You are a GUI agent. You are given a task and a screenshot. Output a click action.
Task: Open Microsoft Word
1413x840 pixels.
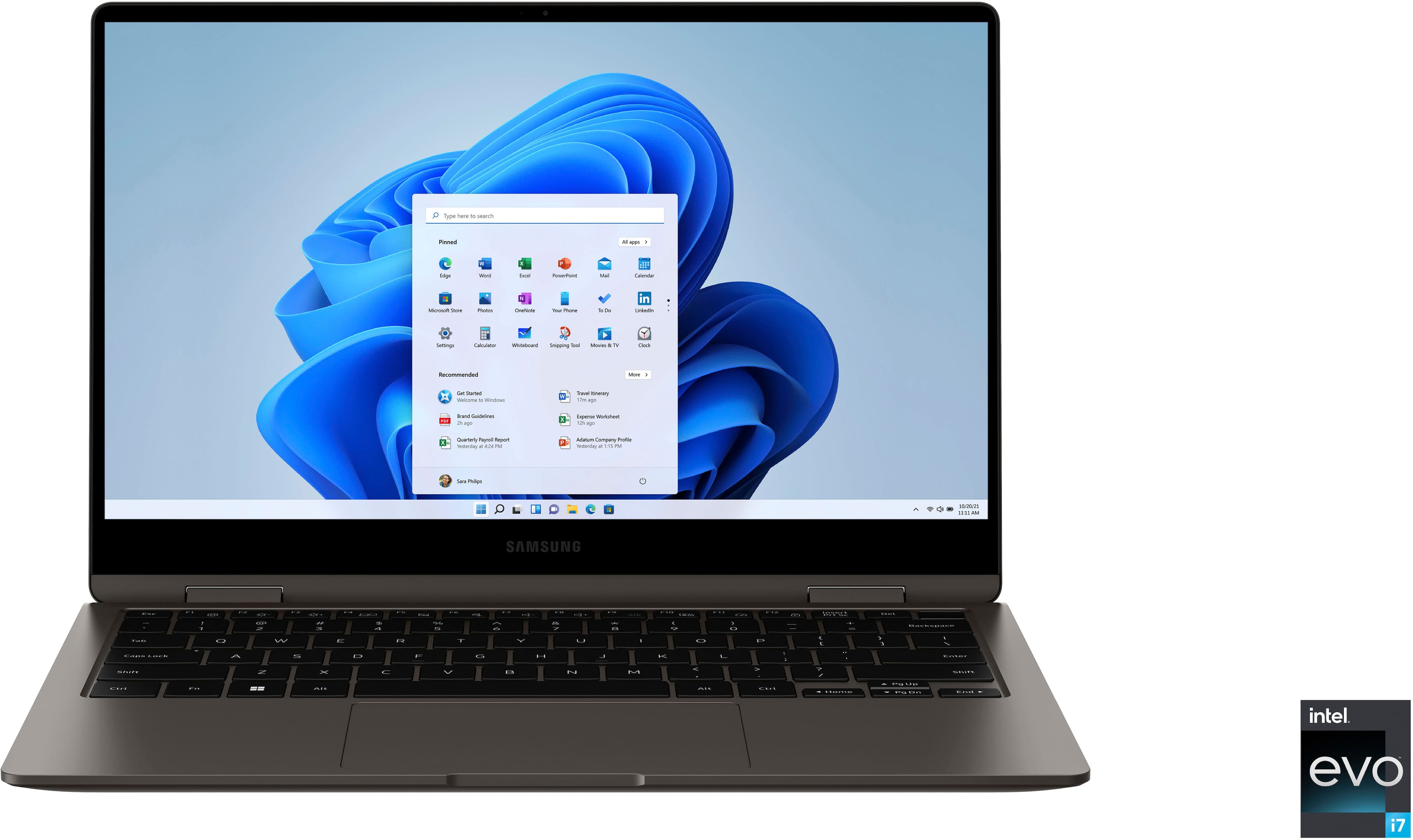click(484, 272)
